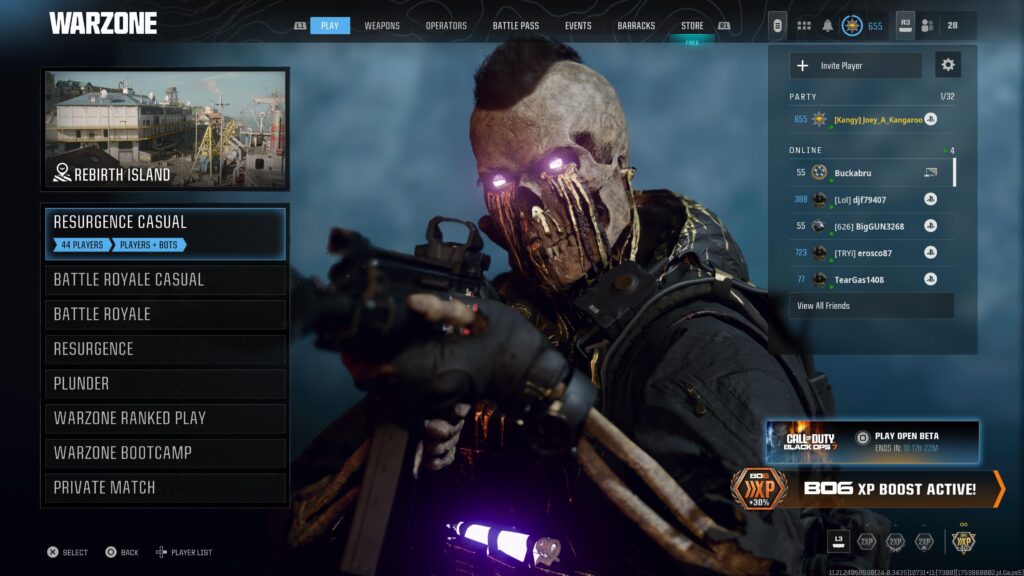Viewport: 1024px width, 576px height.
Task: Click the BO6 XP +30% hexagon badge
Action: click(x=758, y=488)
